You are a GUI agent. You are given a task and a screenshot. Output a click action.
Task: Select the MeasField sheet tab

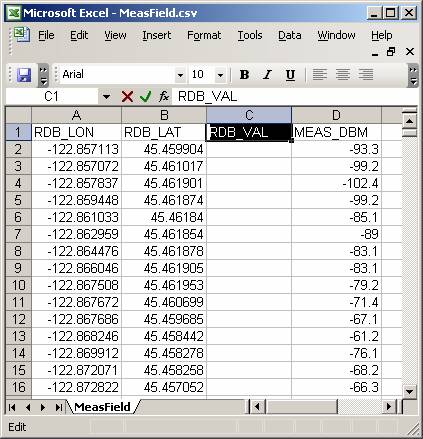(102, 407)
